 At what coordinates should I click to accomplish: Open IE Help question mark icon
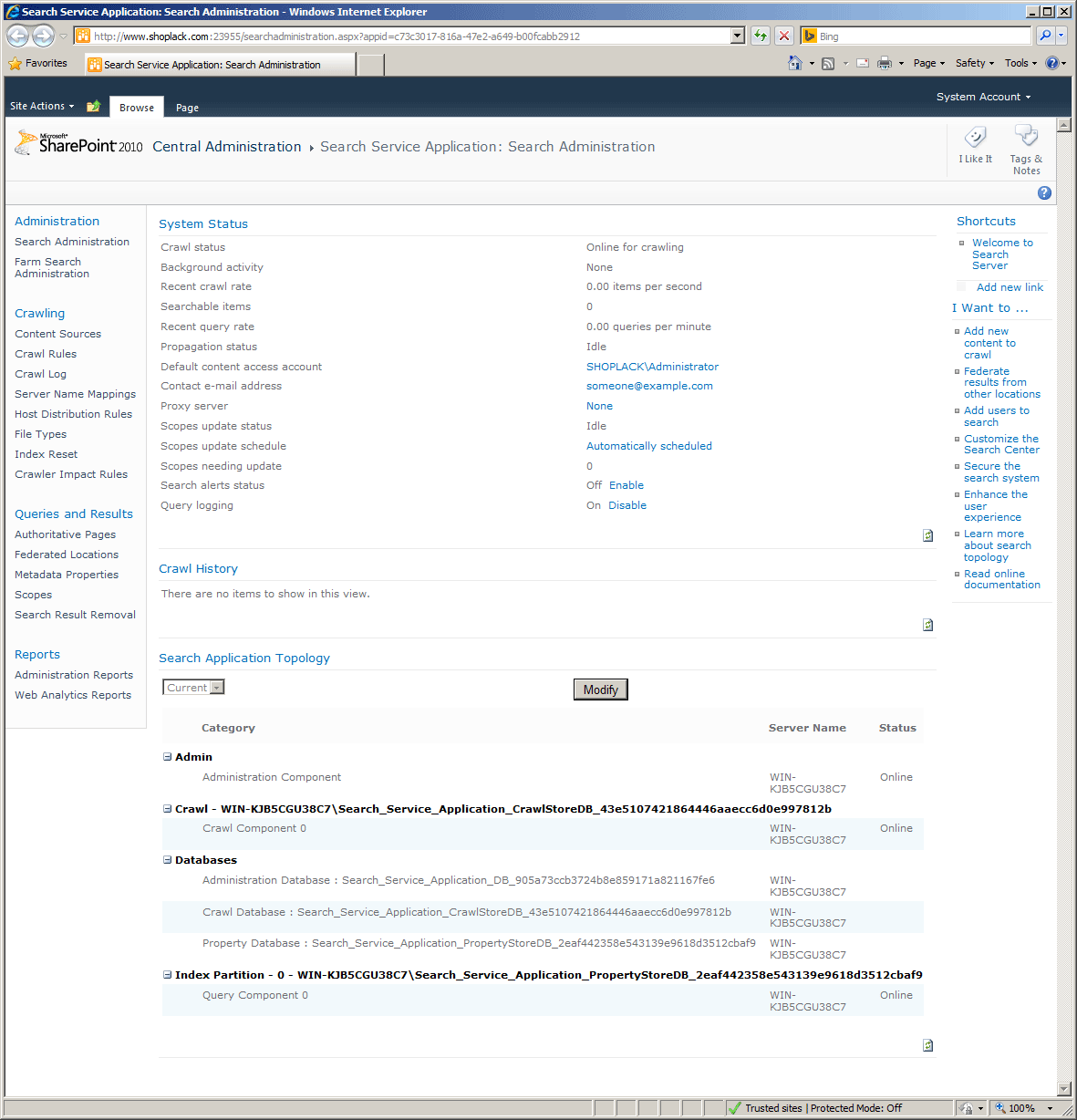click(x=1052, y=63)
